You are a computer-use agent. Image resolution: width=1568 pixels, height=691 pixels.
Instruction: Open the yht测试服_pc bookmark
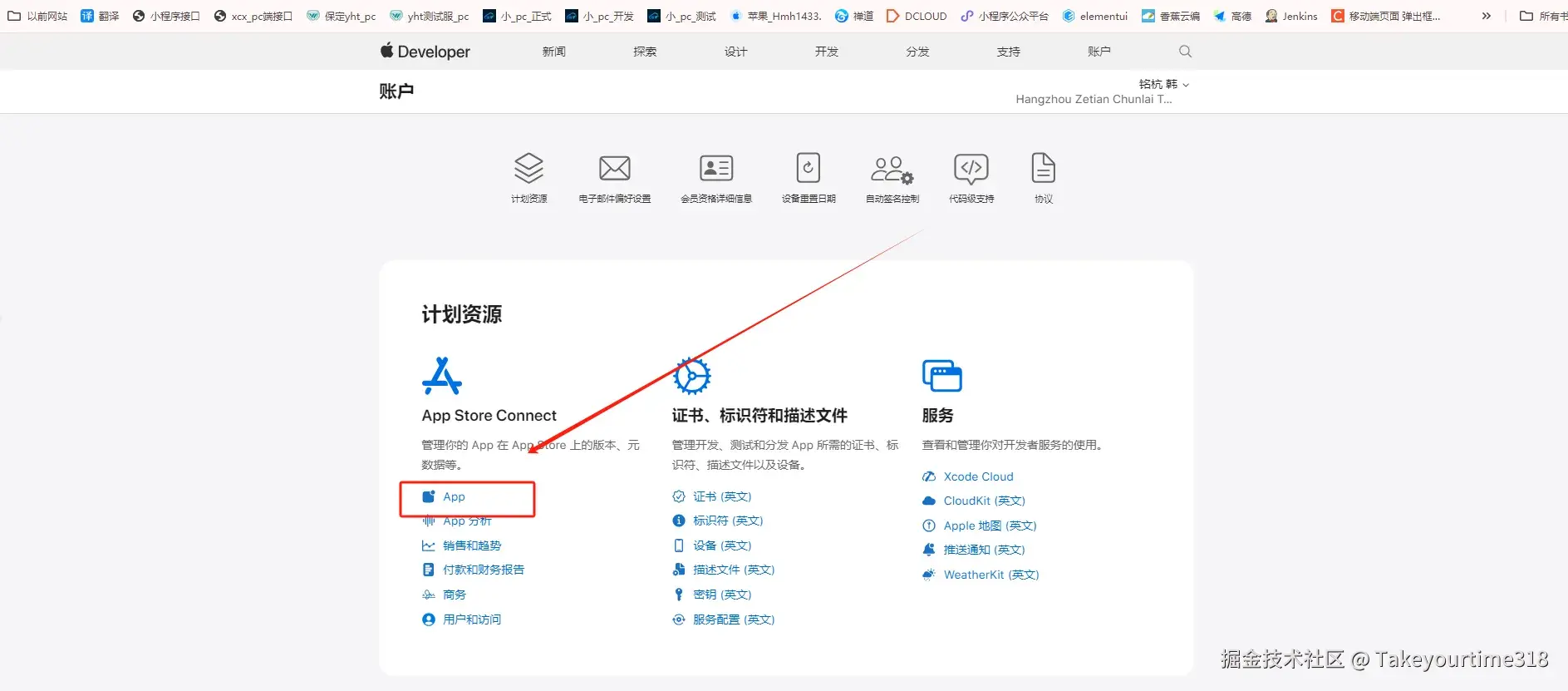pyautogui.click(x=429, y=16)
